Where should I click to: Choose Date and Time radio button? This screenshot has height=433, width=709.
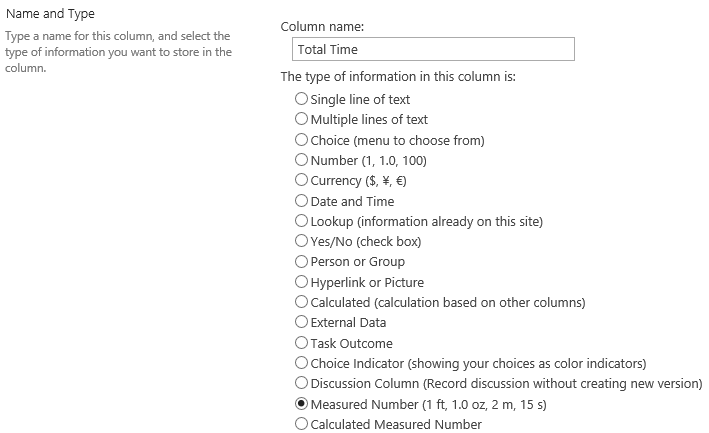pos(301,200)
